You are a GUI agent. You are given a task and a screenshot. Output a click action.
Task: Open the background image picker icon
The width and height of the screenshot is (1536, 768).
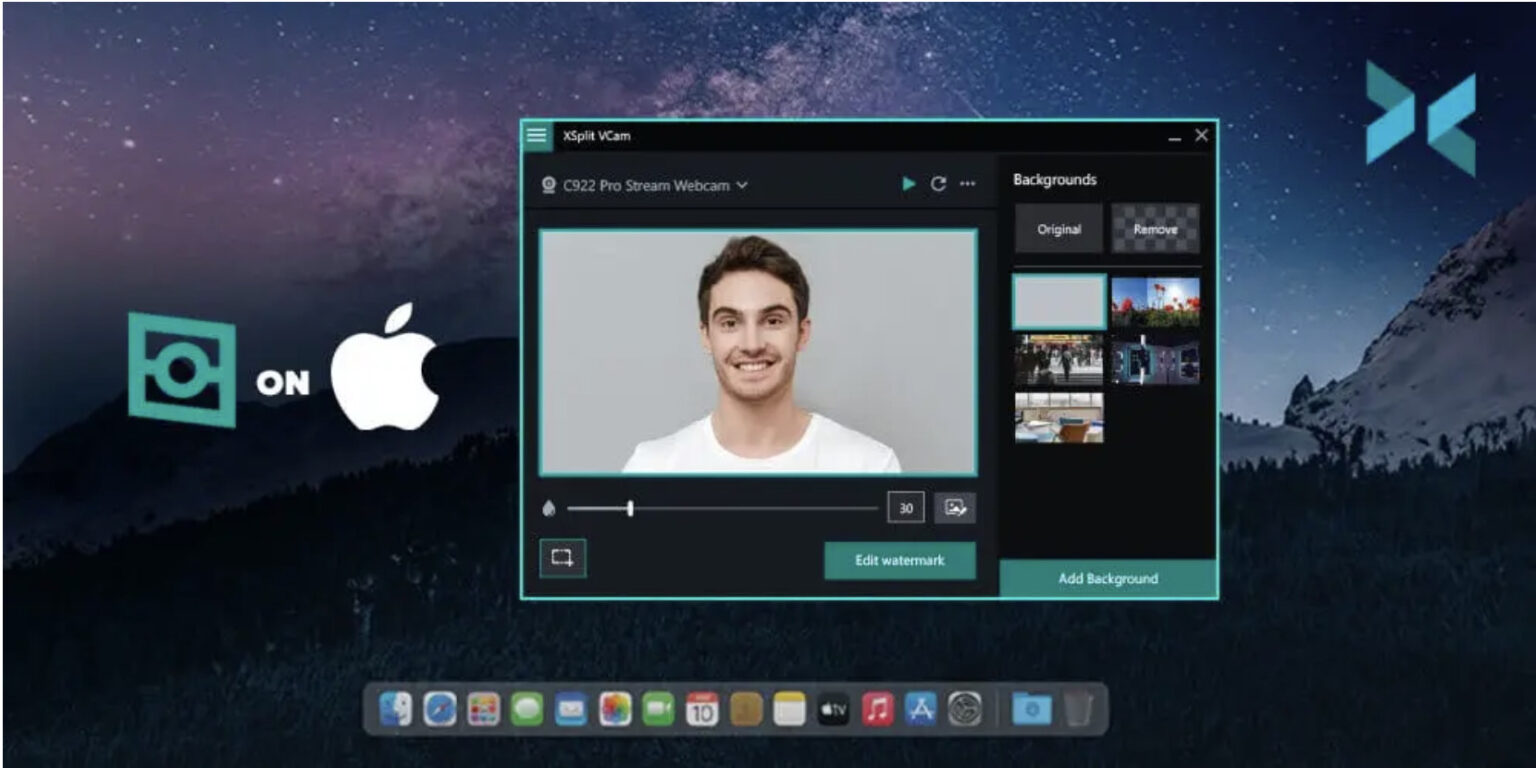coord(957,508)
